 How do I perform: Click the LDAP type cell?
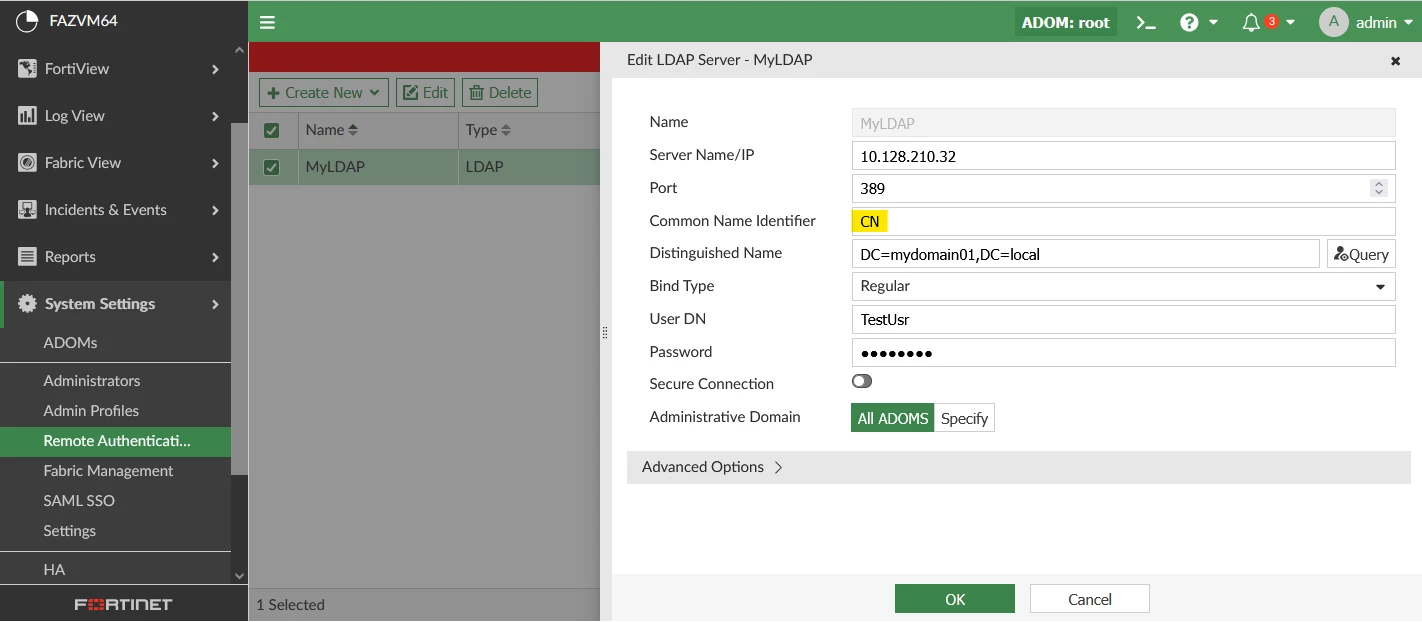coord(529,167)
